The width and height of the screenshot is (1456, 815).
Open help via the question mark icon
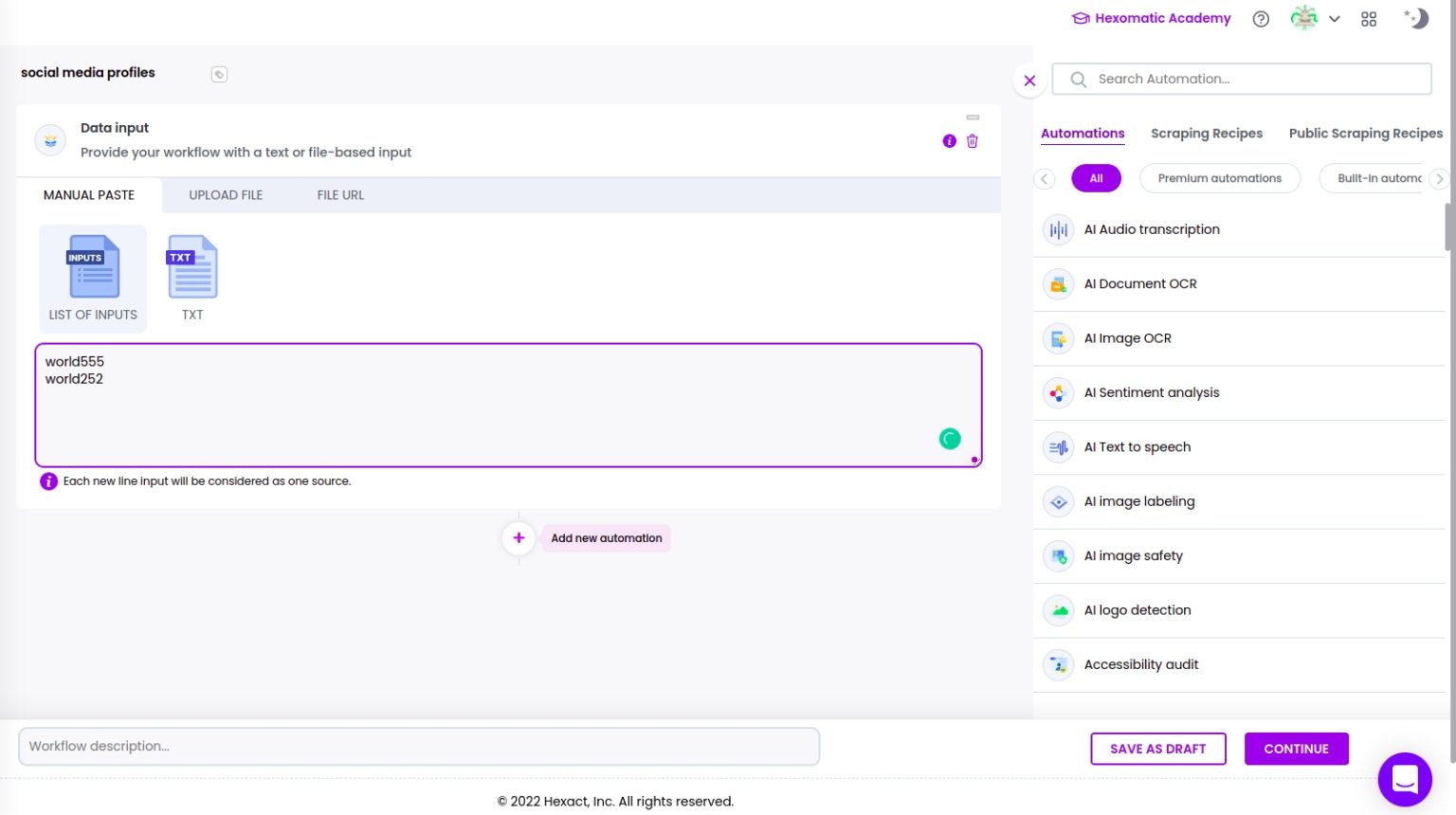[x=1261, y=18]
